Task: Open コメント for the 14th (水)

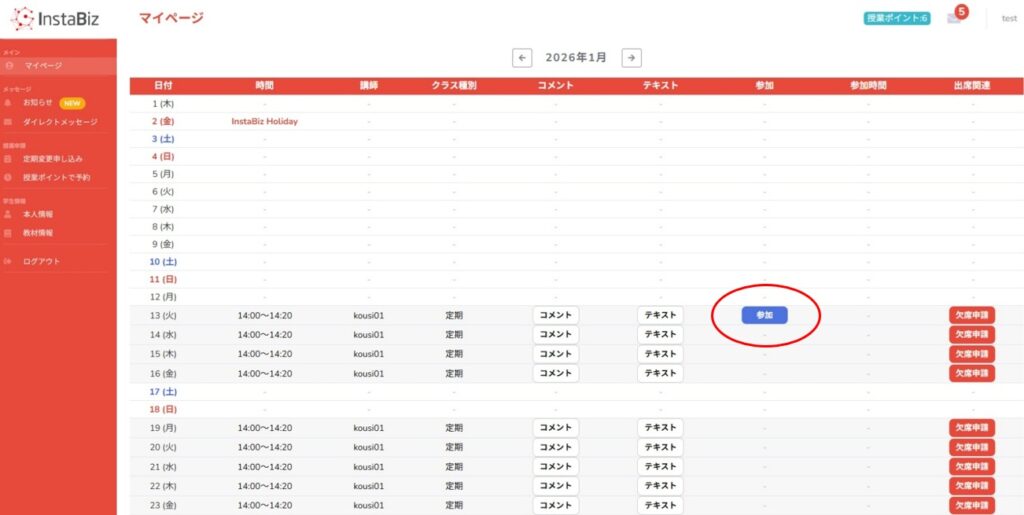Action: (x=555, y=335)
